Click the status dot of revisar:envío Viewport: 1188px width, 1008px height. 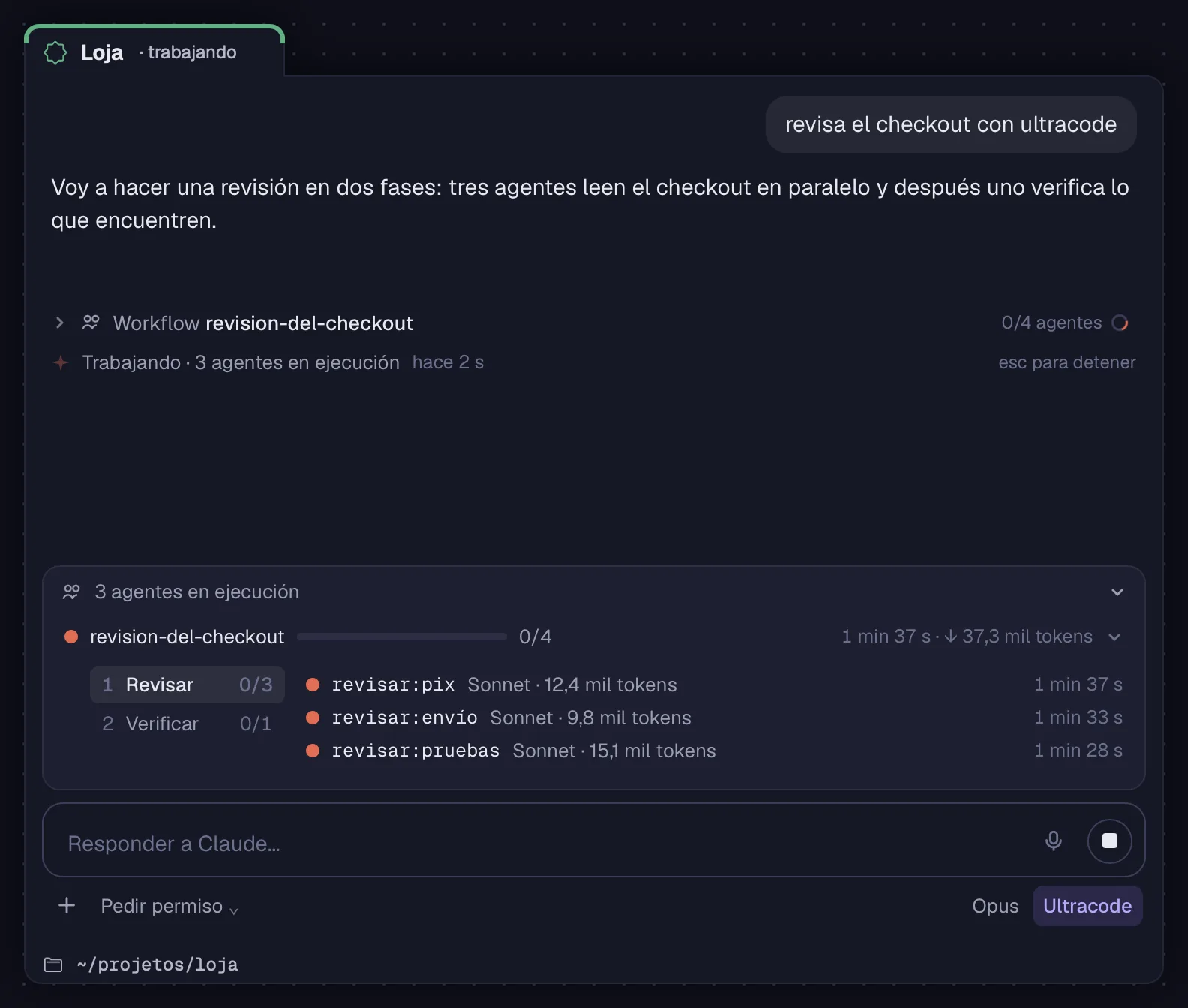click(x=313, y=718)
